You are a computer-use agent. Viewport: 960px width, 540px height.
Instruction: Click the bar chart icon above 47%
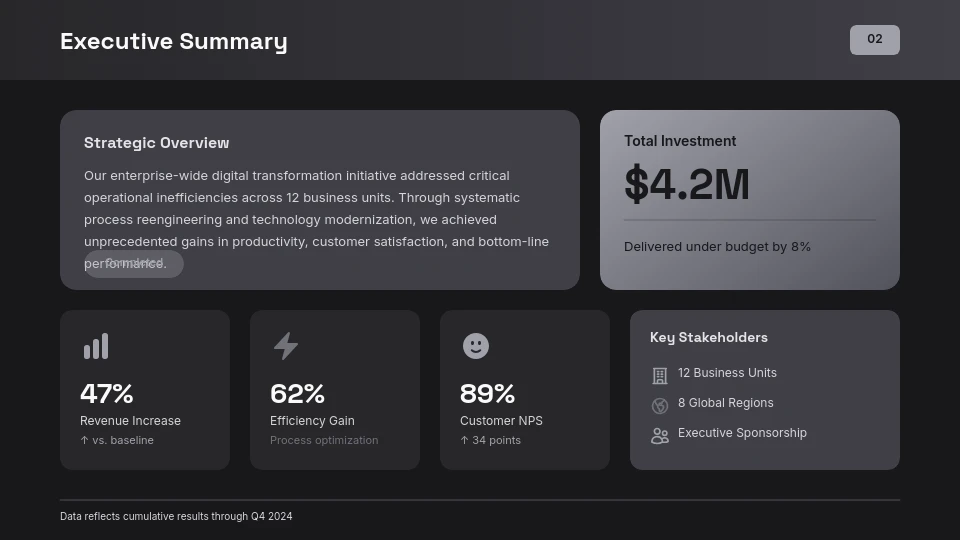(96, 346)
